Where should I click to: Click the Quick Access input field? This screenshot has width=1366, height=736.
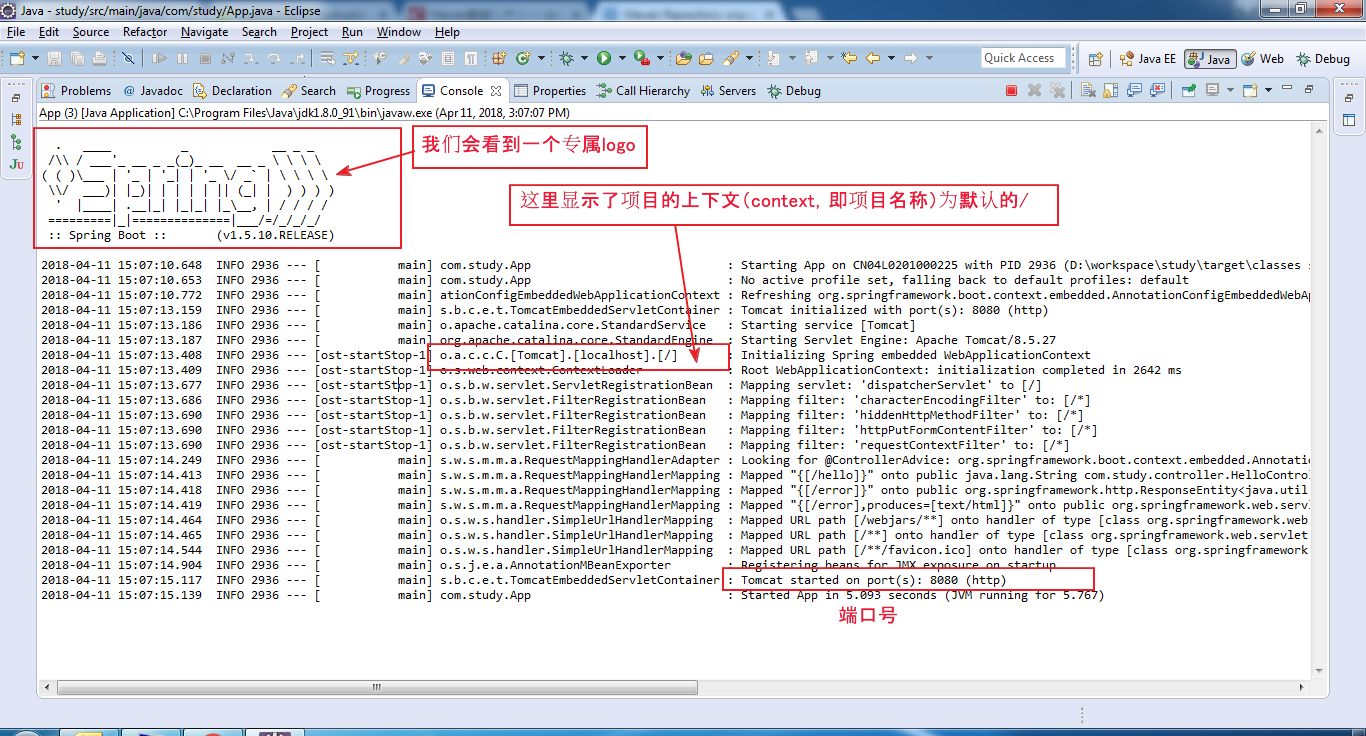tap(1023, 58)
